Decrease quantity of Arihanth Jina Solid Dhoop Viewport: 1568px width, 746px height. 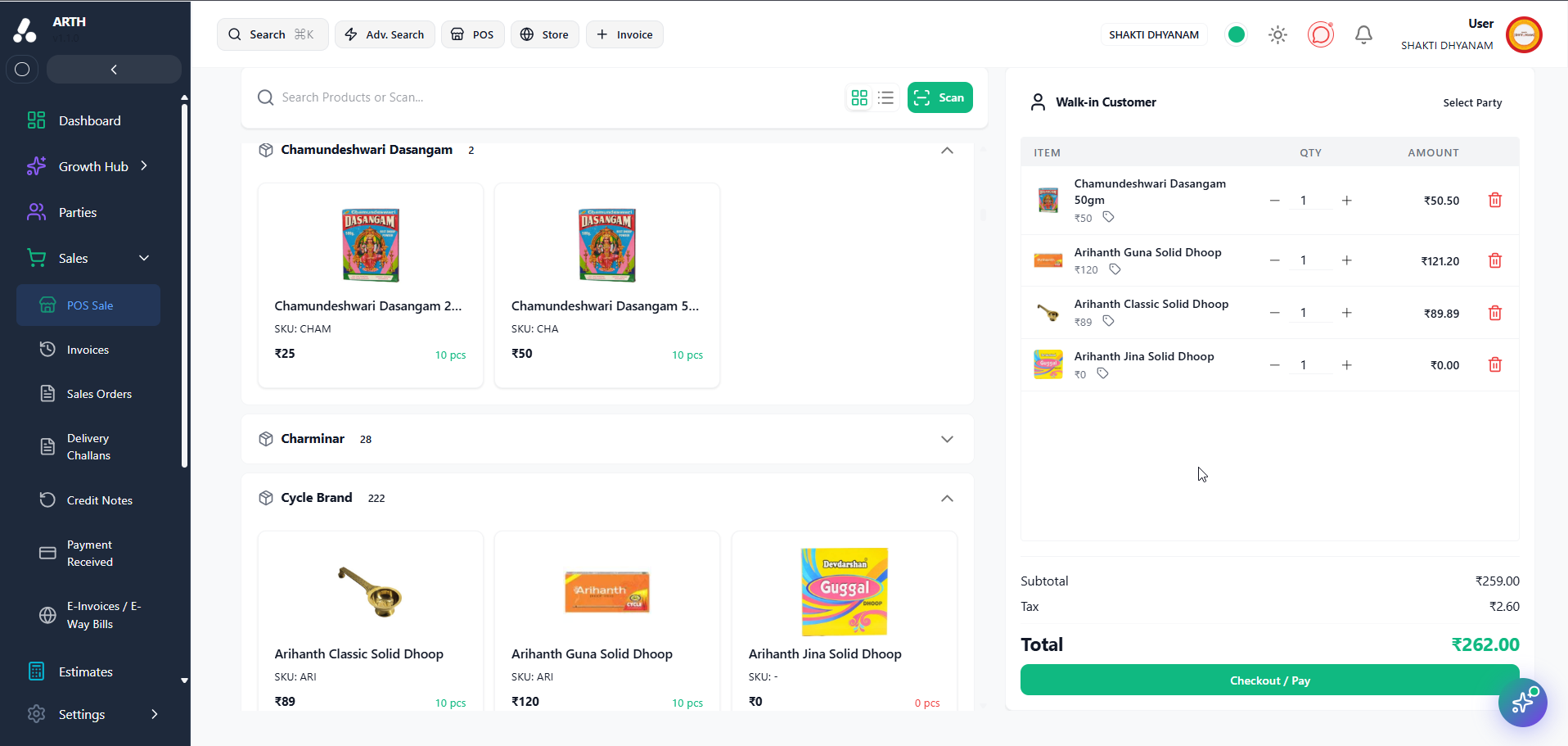pos(1274,365)
